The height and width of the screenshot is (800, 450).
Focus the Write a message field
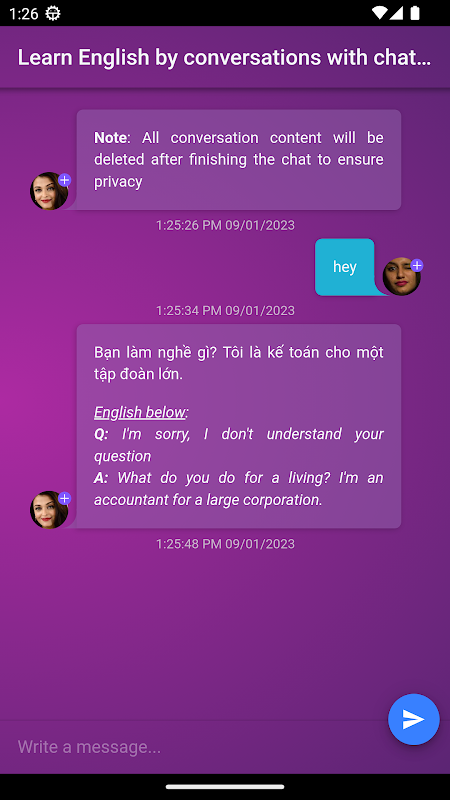pyautogui.click(x=199, y=747)
